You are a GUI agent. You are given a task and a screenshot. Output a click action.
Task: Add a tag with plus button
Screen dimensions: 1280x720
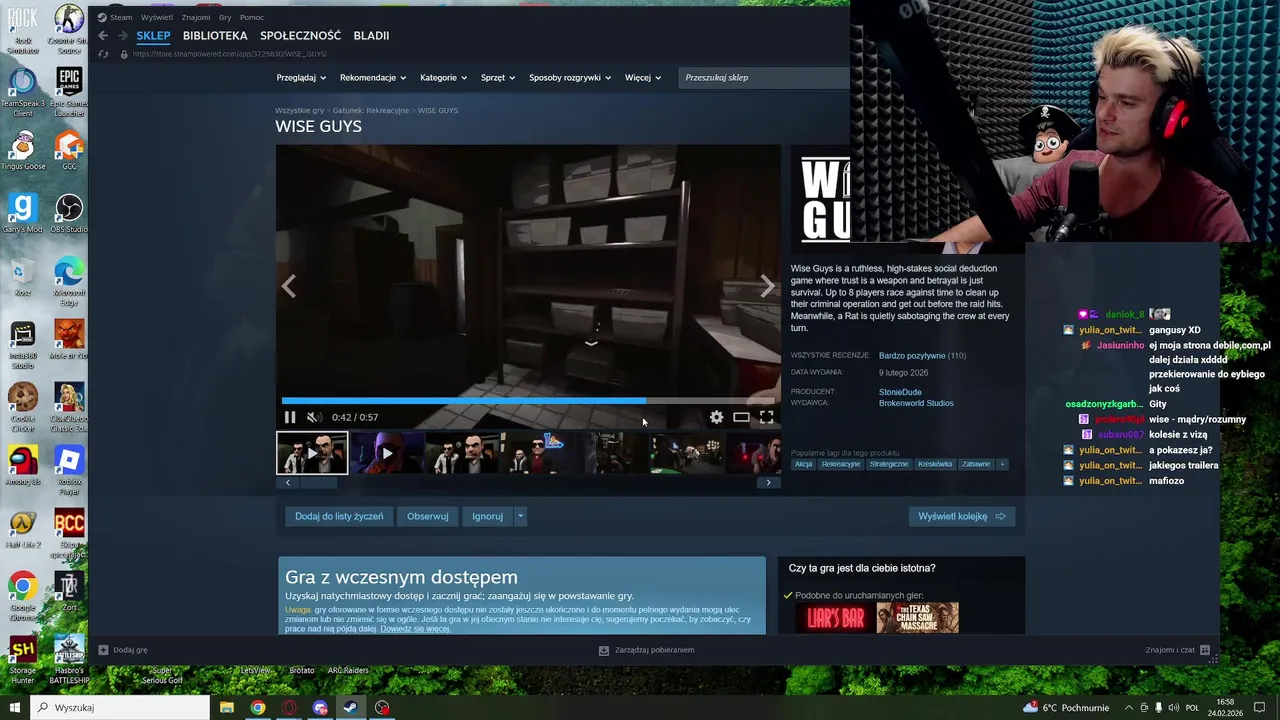(x=1002, y=464)
